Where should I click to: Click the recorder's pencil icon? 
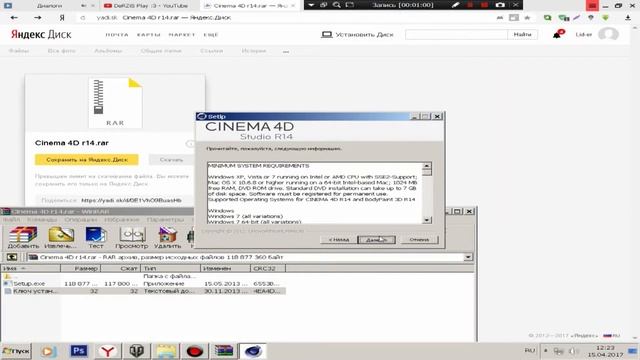pyautogui.click(x=456, y=5)
